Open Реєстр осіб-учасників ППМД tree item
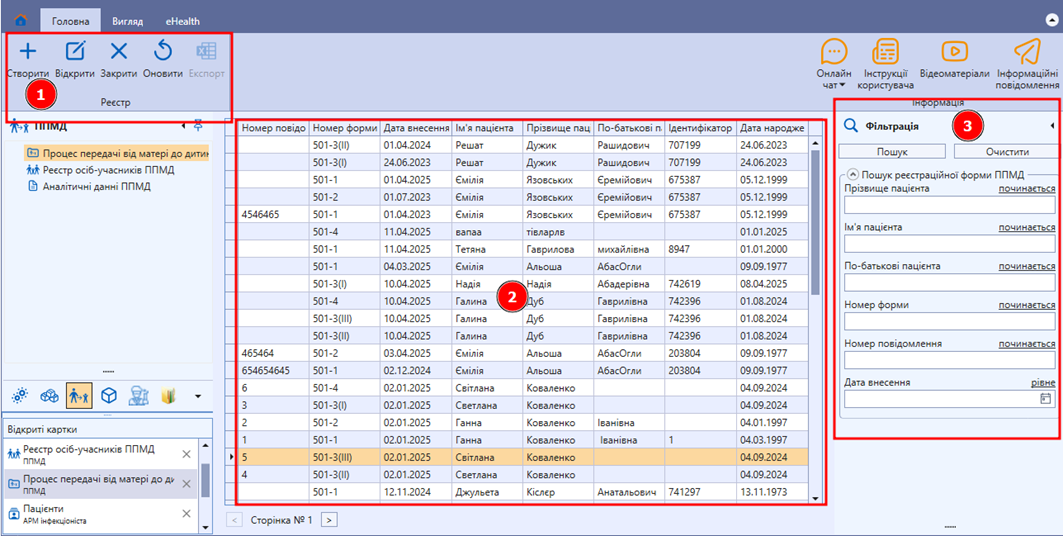This screenshot has height=536, width=1063. (102, 169)
